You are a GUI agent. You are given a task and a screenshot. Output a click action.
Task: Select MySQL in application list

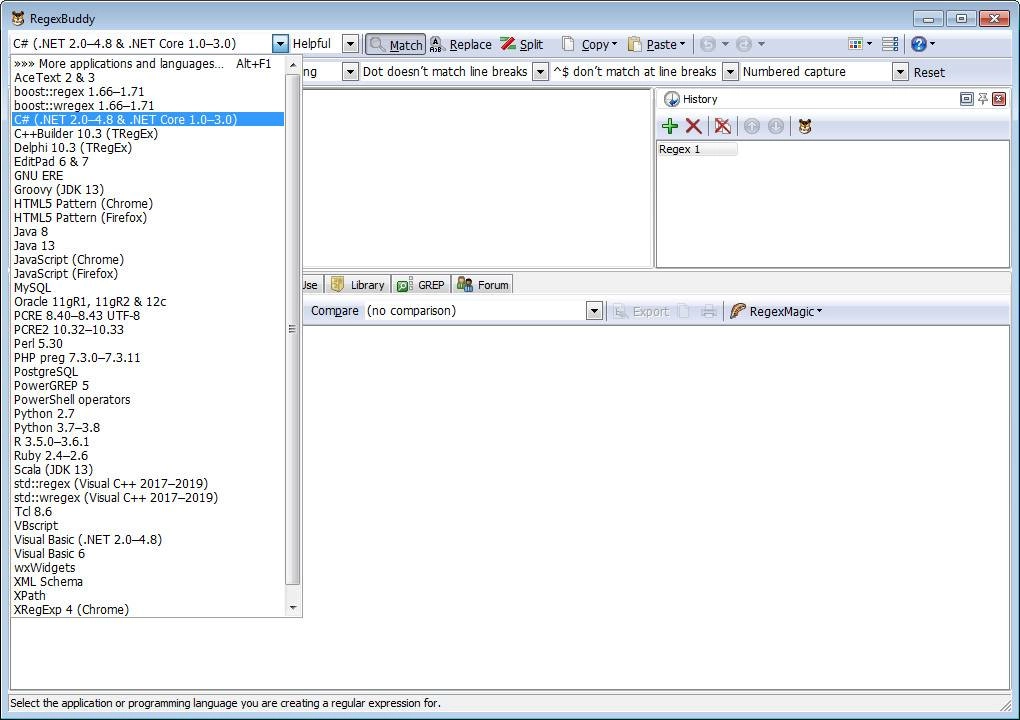148,287
